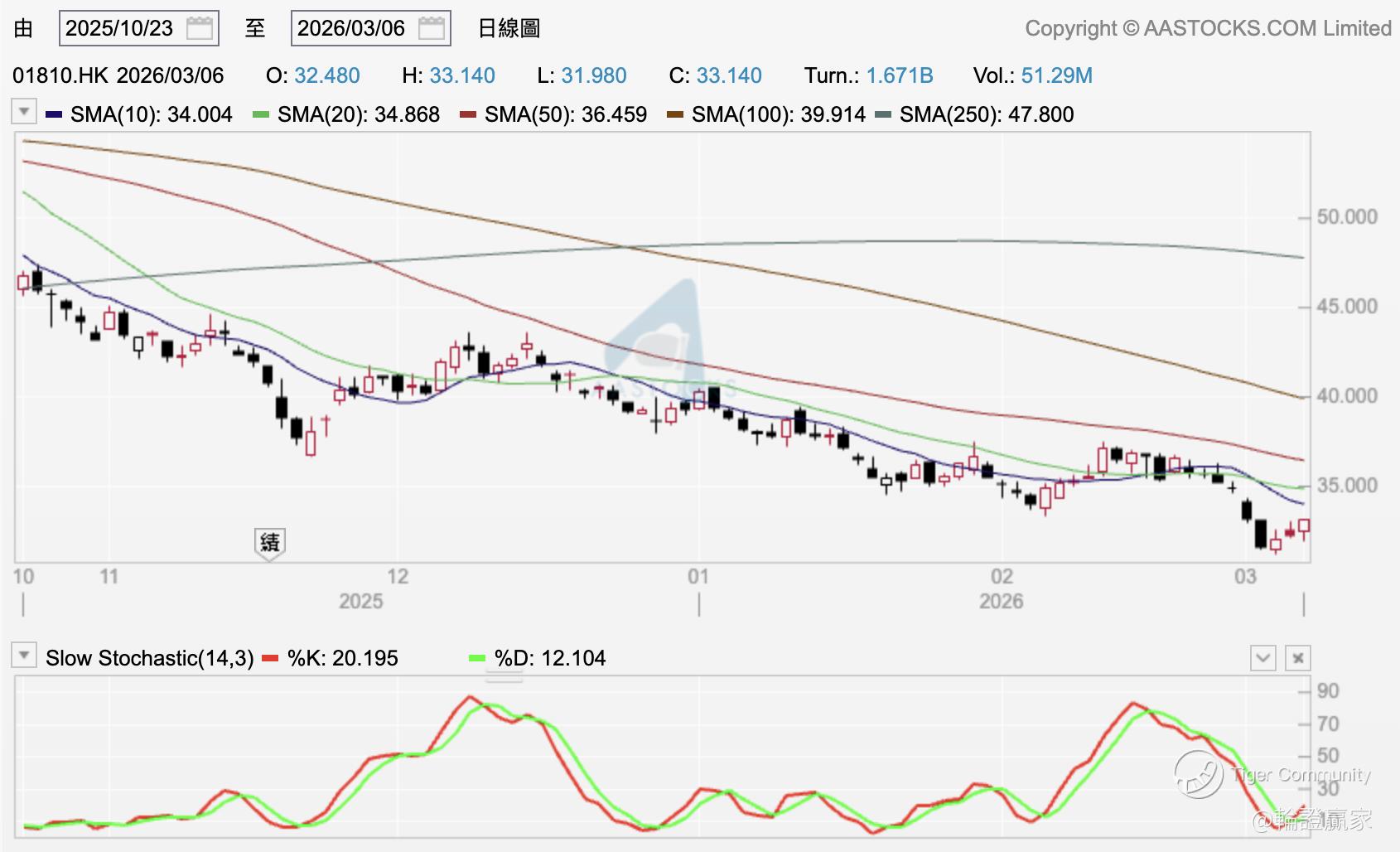Image resolution: width=1400 pixels, height=852 pixels.
Task: Click the SMA(50) red legend swatch
Action: click(468, 114)
